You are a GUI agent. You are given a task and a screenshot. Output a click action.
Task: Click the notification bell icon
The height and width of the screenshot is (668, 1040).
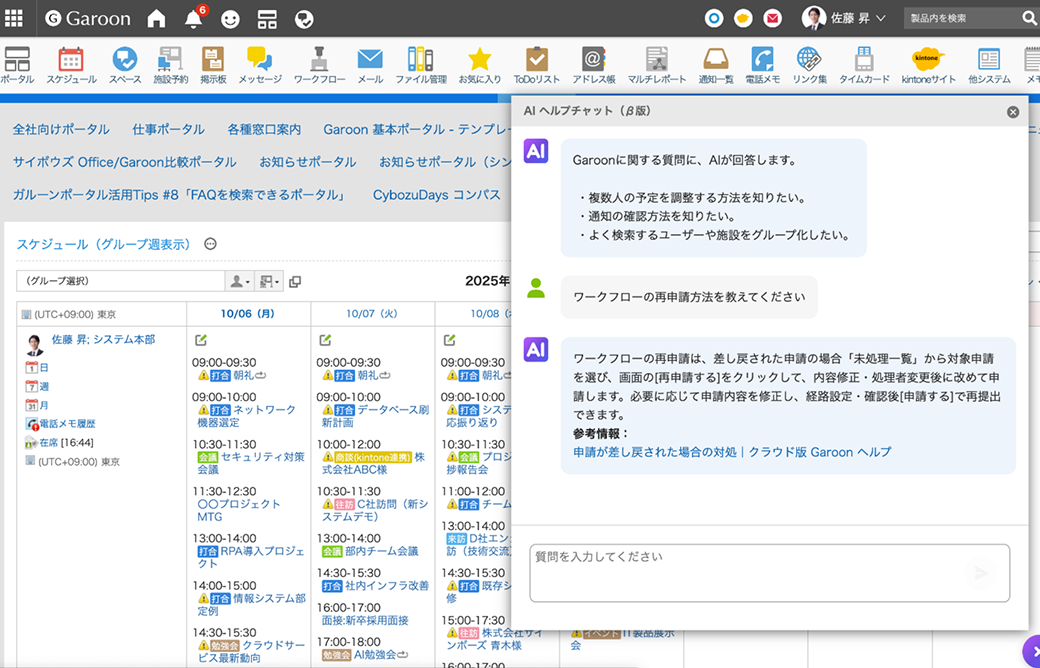[x=194, y=19]
